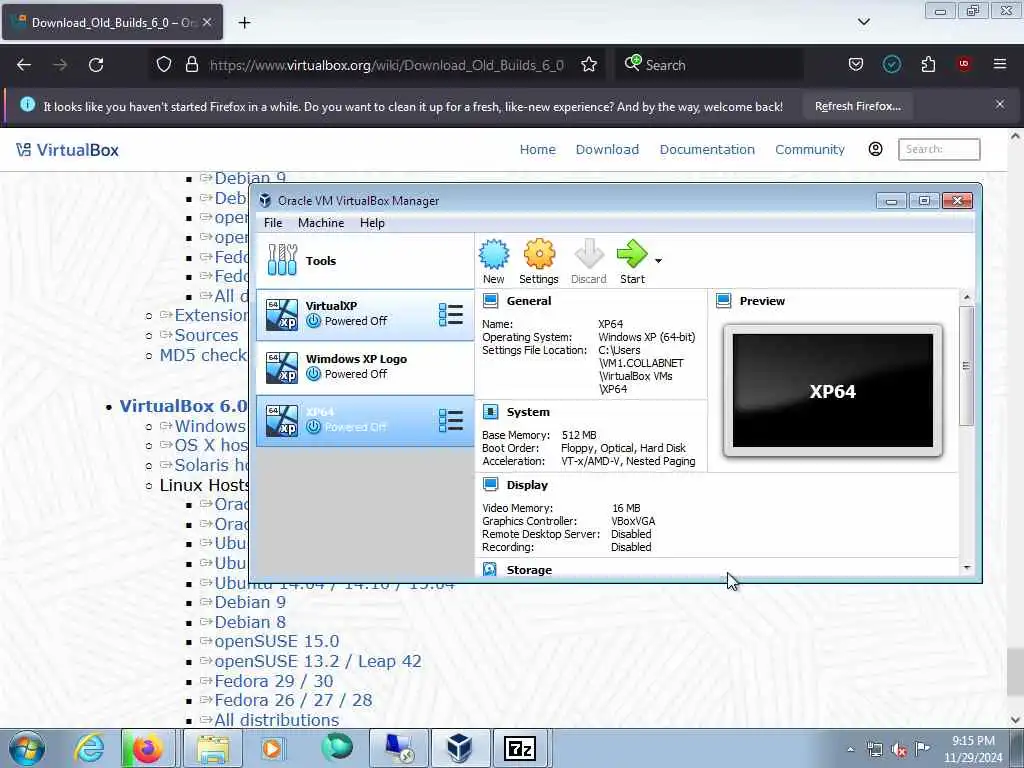1024x768 pixels.
Task: Go to Home on VirtualBox site
Action: [x=537, y=150]
